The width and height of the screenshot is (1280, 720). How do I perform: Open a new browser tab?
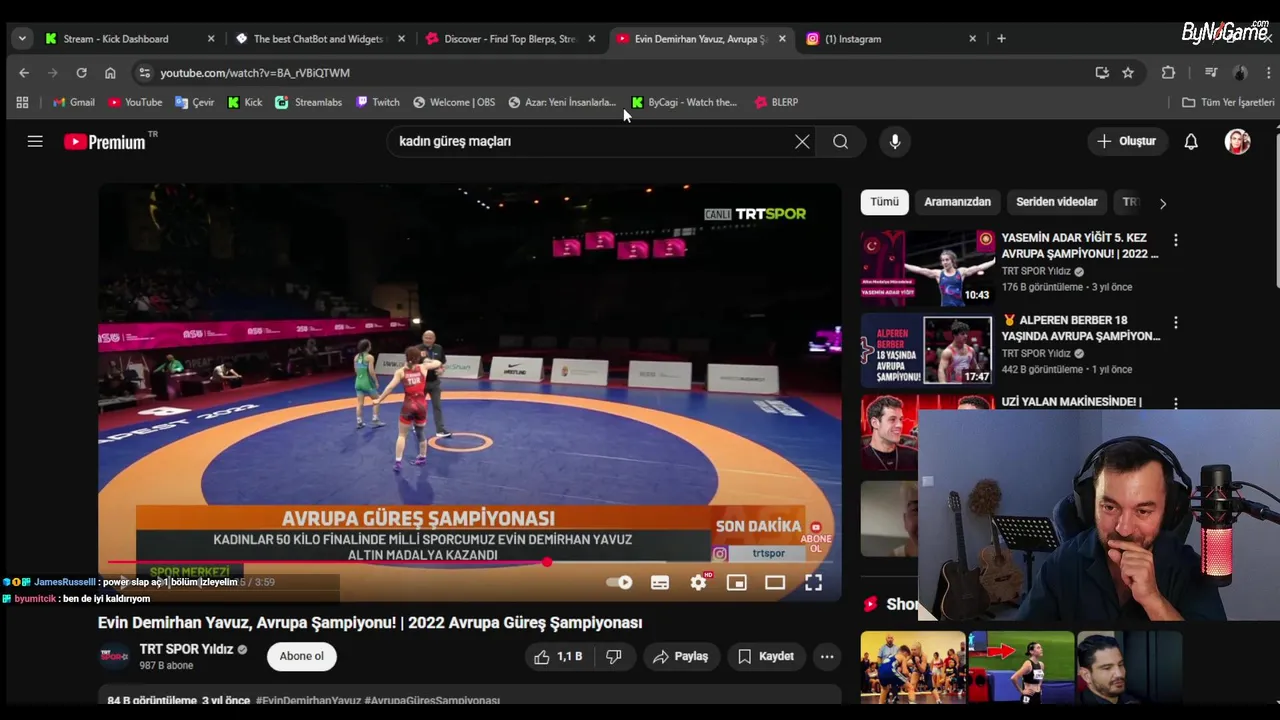tap(1001, 39)
